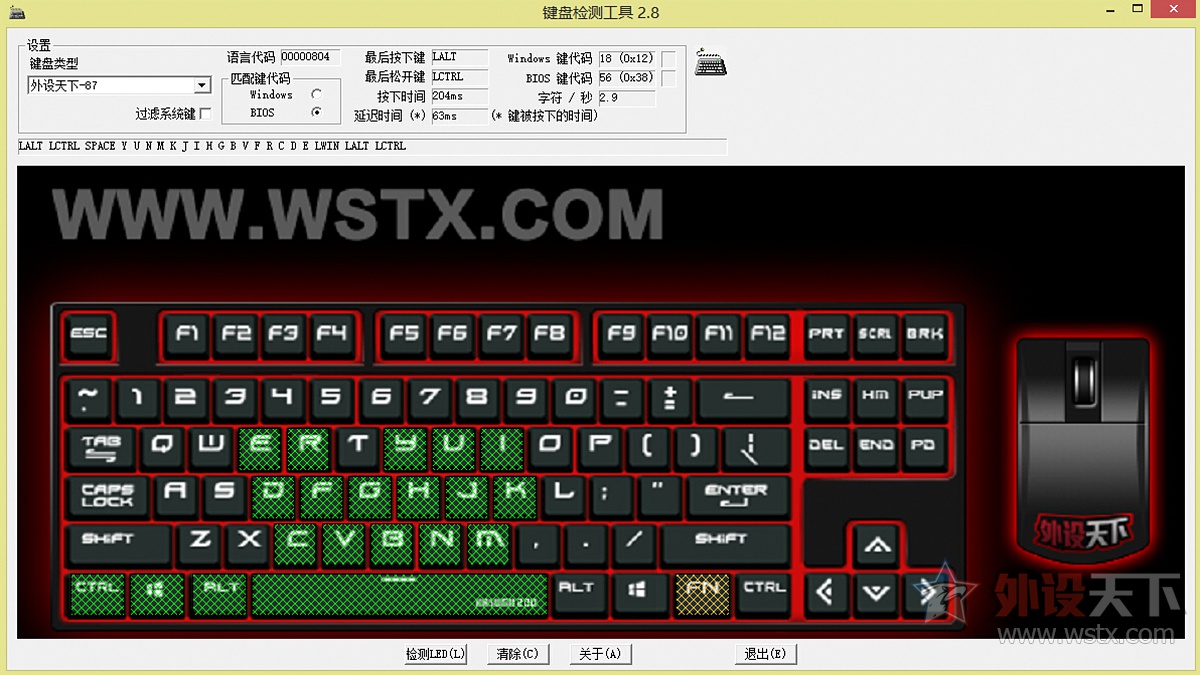The image size is (1200, 675).
Task: Click the 关于(A) button
Action: pyautogui.click(x=600, y=654)
